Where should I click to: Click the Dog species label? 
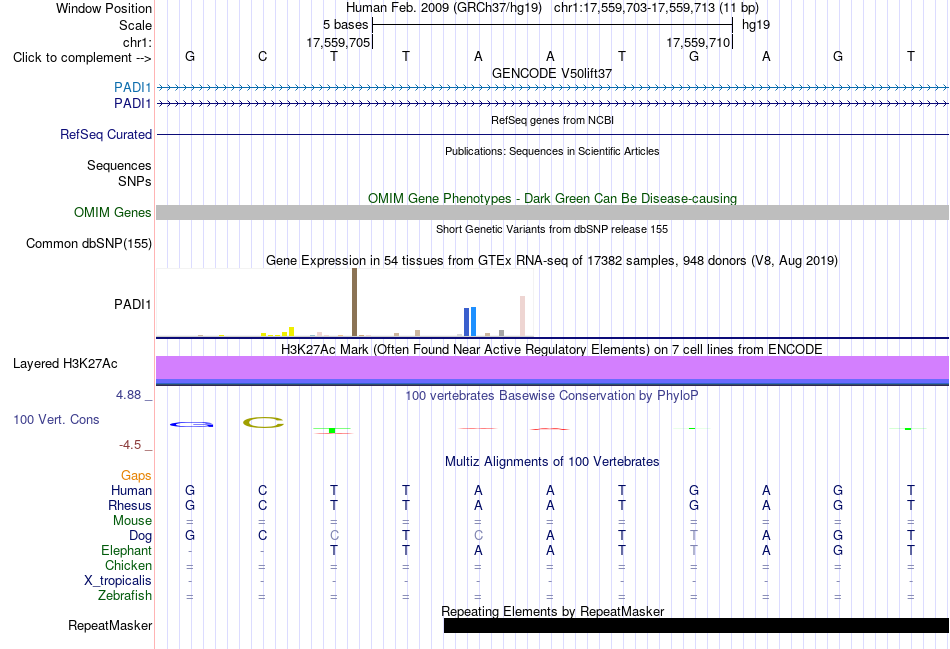140,536
